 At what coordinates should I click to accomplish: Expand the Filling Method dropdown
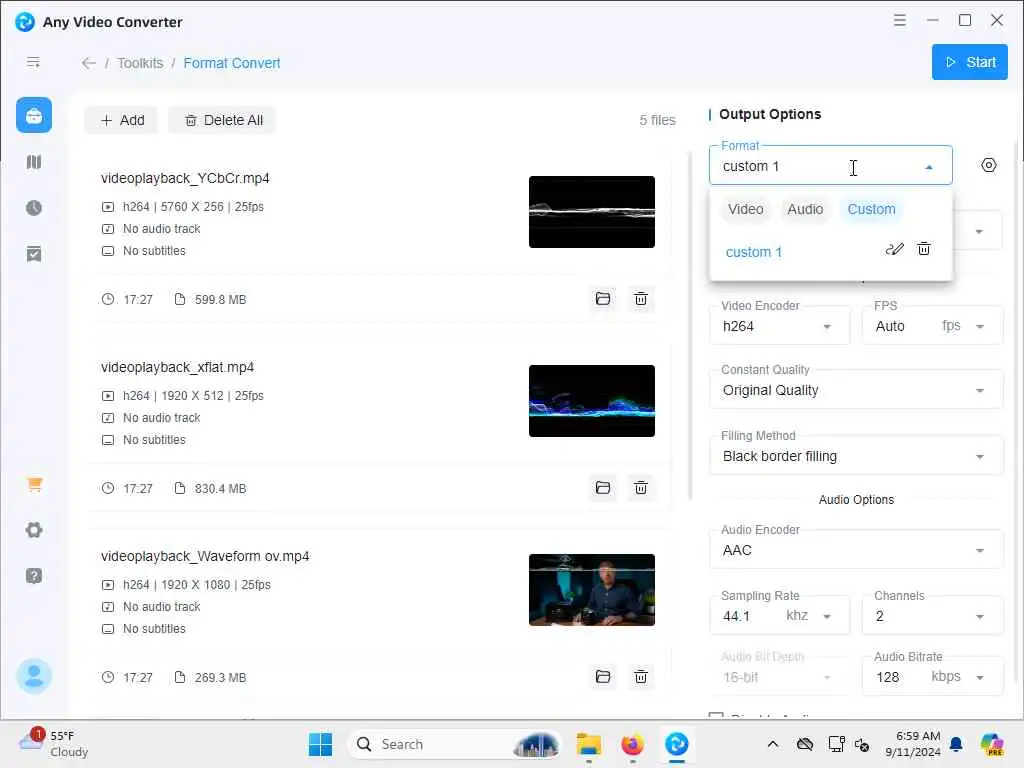click(856, 456)
